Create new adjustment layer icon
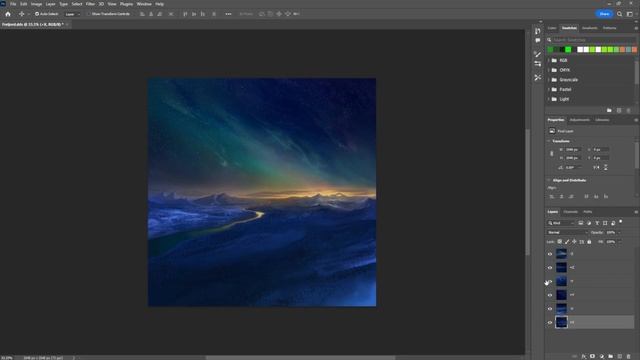This screenshot has height=360, width=640. coord(602,356)
